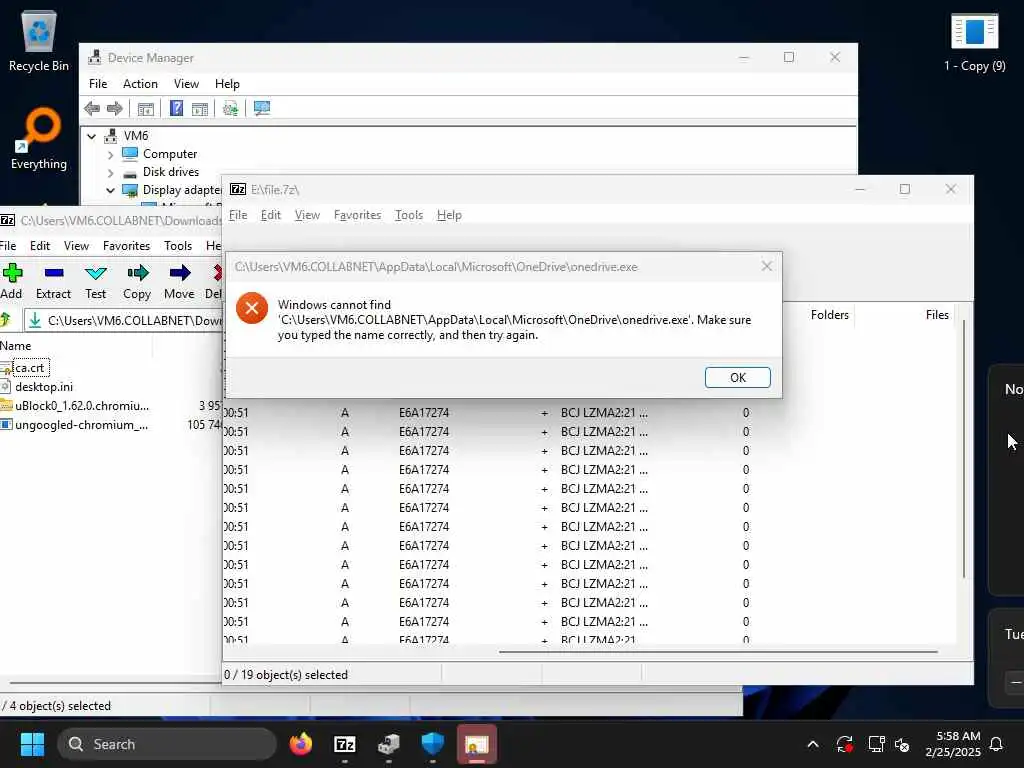Click Files column header in file.7z window
The image size is (1024, 768).
pos(936,315)
